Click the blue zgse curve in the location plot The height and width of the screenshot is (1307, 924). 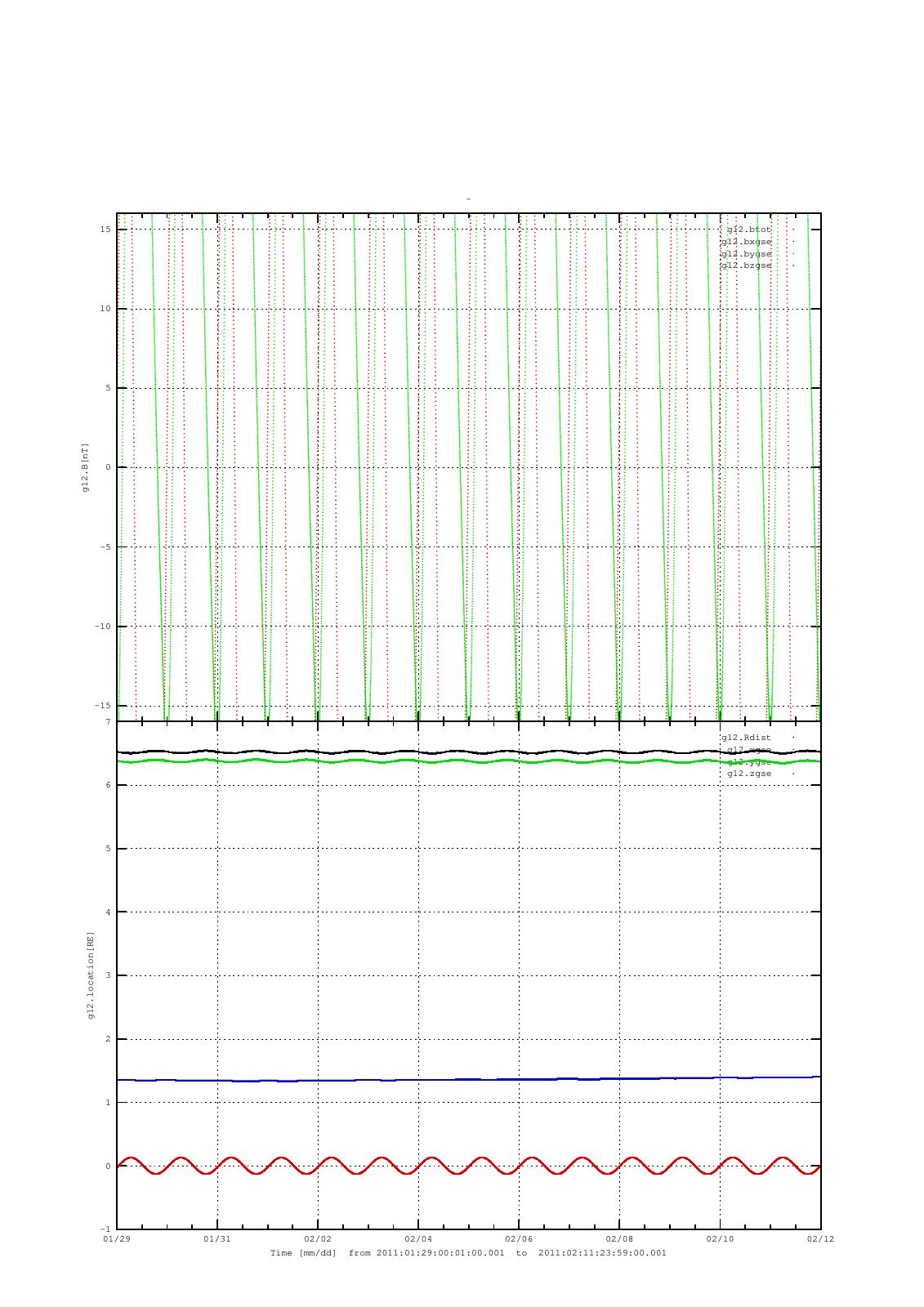coord(468,1079)
